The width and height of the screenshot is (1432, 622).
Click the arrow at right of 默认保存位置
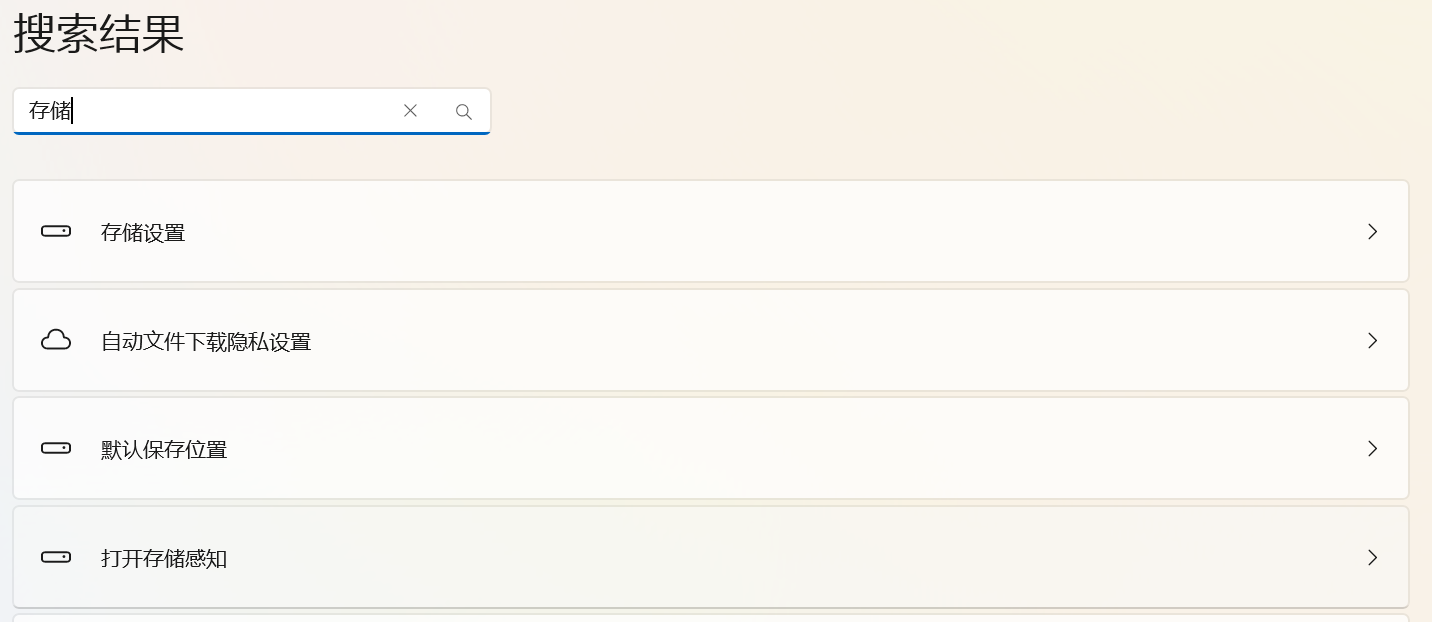1372,449
